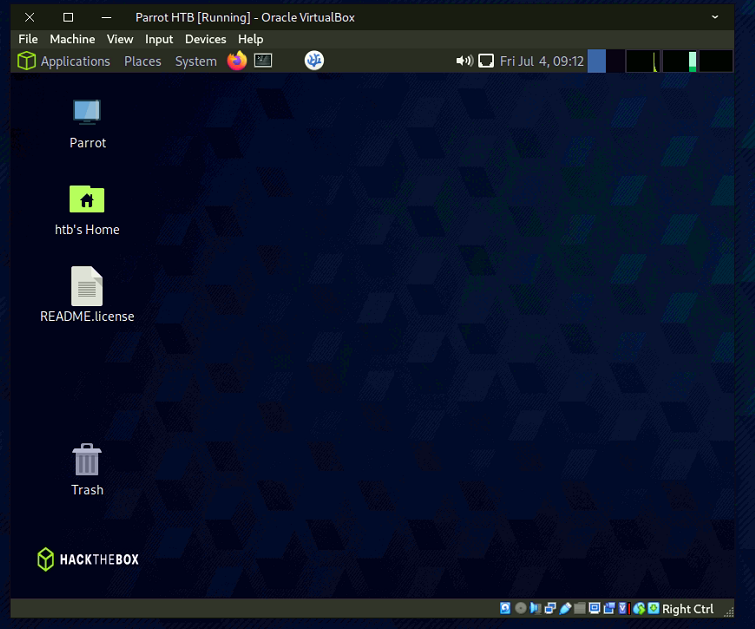Open the VirtualBox Machine menu
The image size is (755, 629).
pyautogui.click(x=72, y=39)
